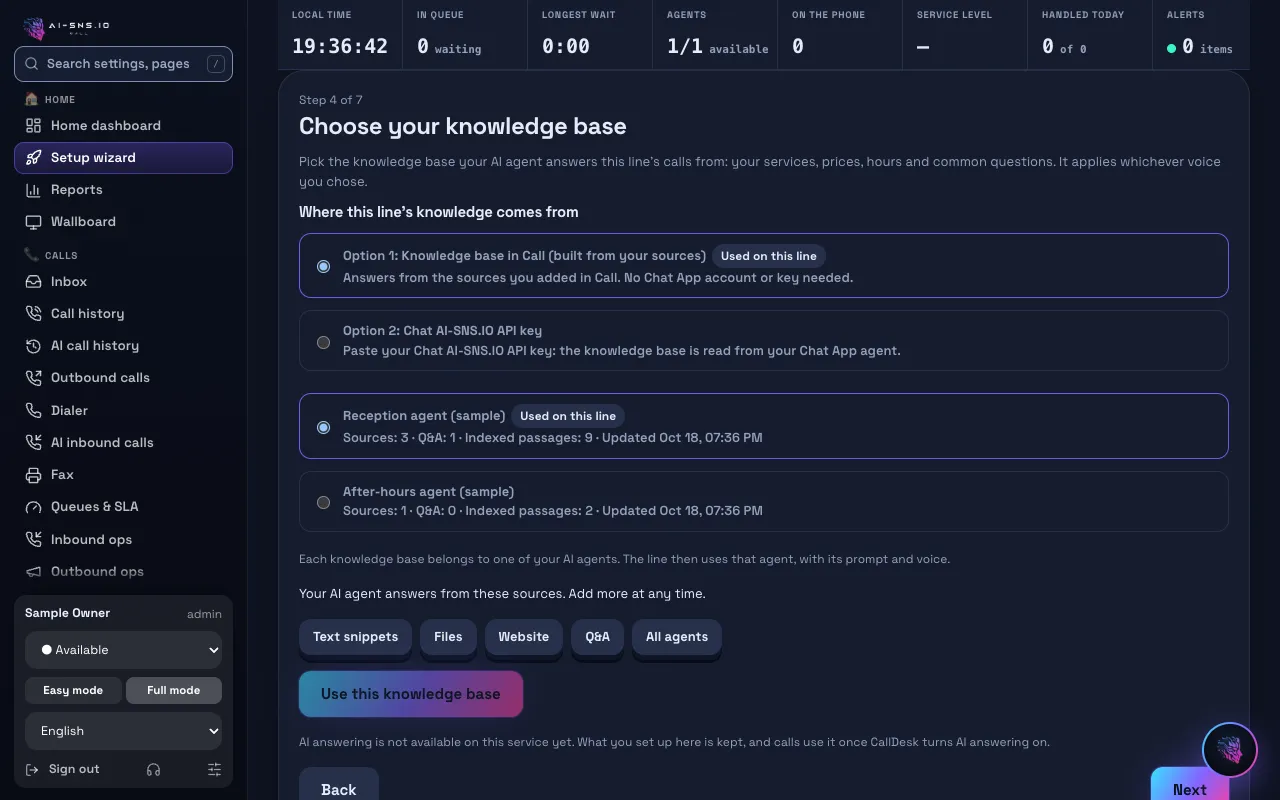The width and height of the screenshot is (1280, 800).
Task: Click the Inbox tray icon
Action: coord(33,281)
